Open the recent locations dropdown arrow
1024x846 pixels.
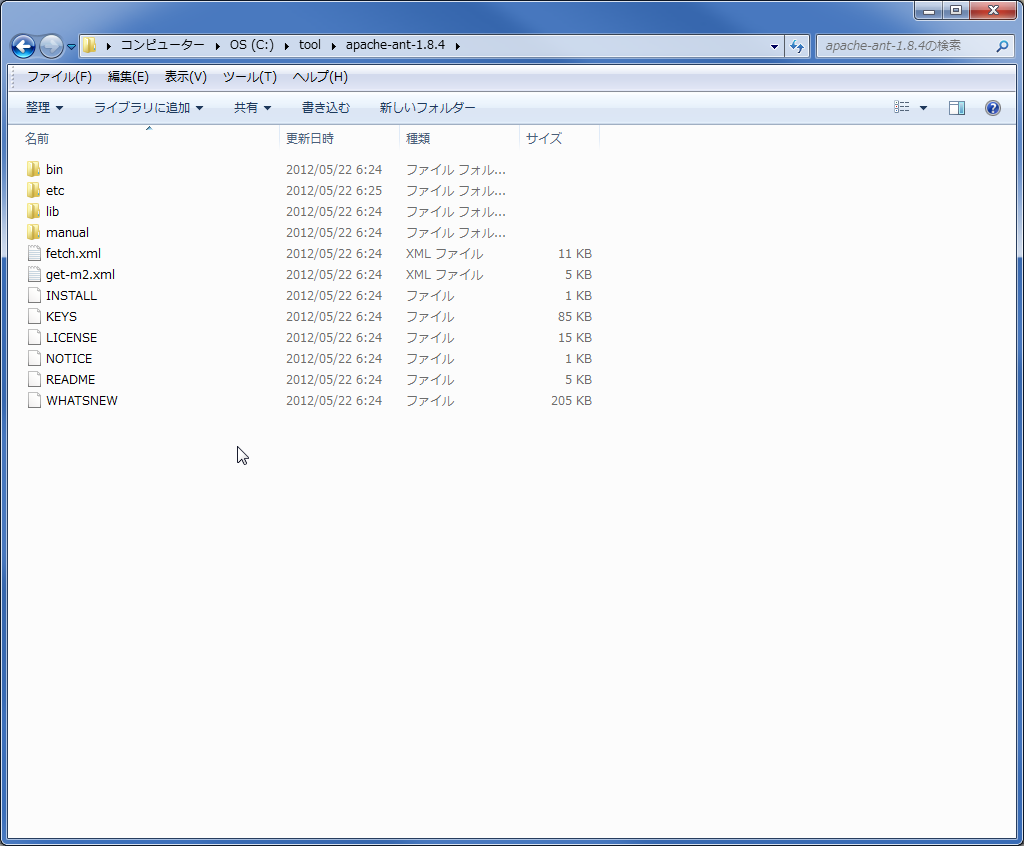tap(71, 47)
